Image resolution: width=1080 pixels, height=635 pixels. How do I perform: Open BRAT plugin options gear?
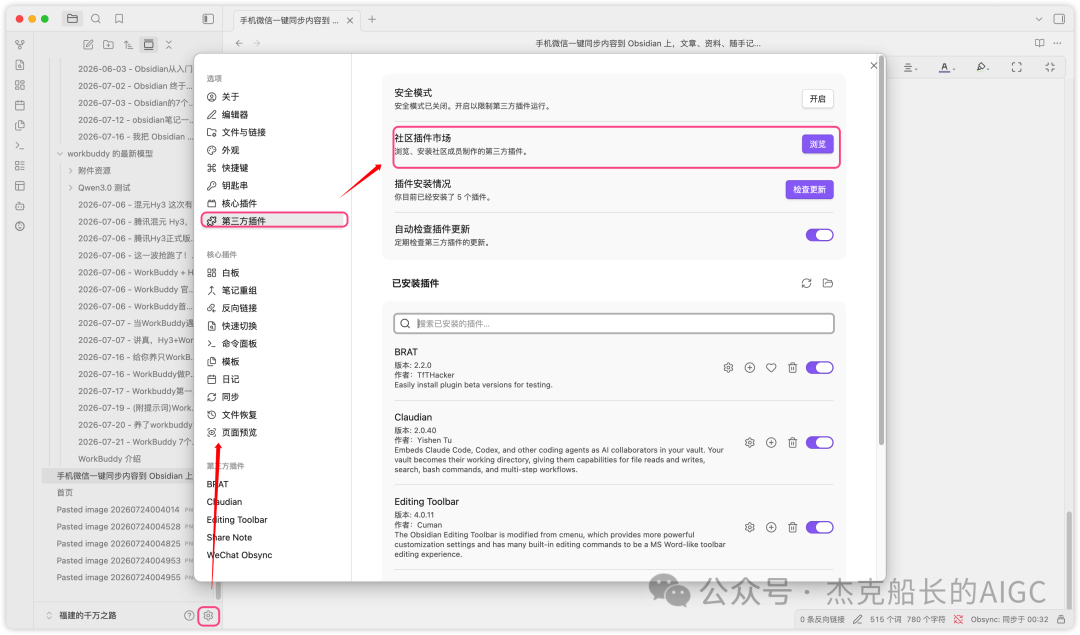(728, 368)
